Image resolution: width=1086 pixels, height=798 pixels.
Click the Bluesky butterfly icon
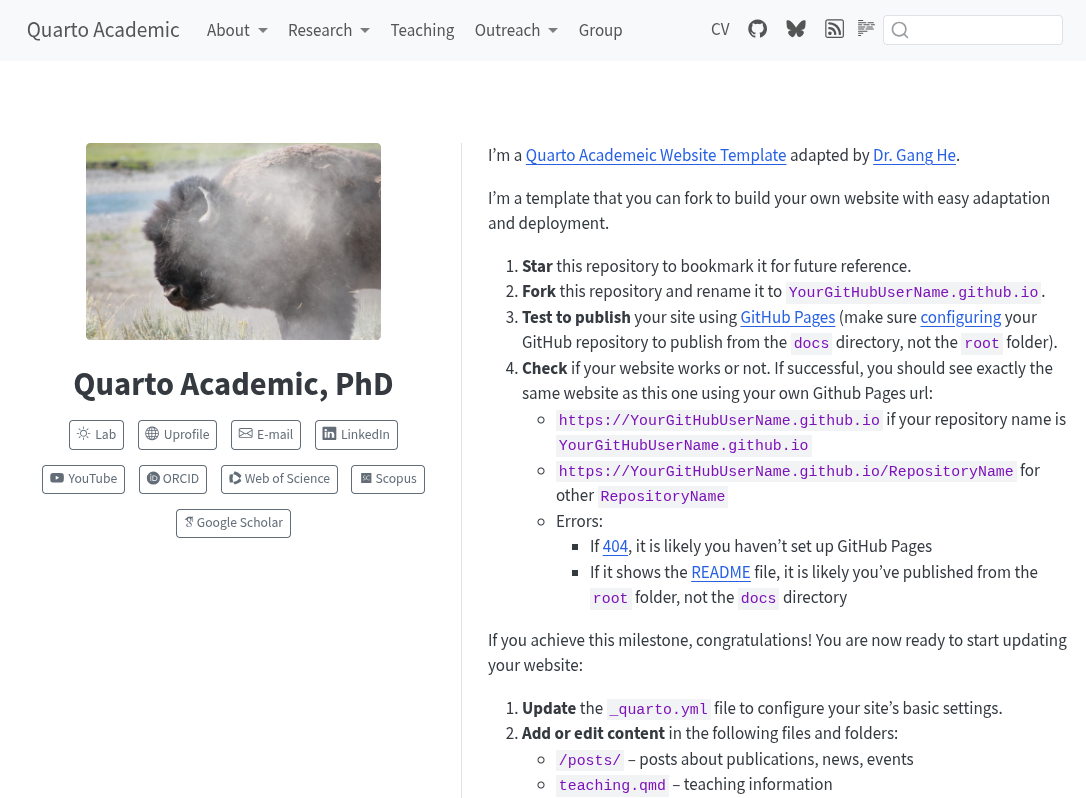[796, 30]
